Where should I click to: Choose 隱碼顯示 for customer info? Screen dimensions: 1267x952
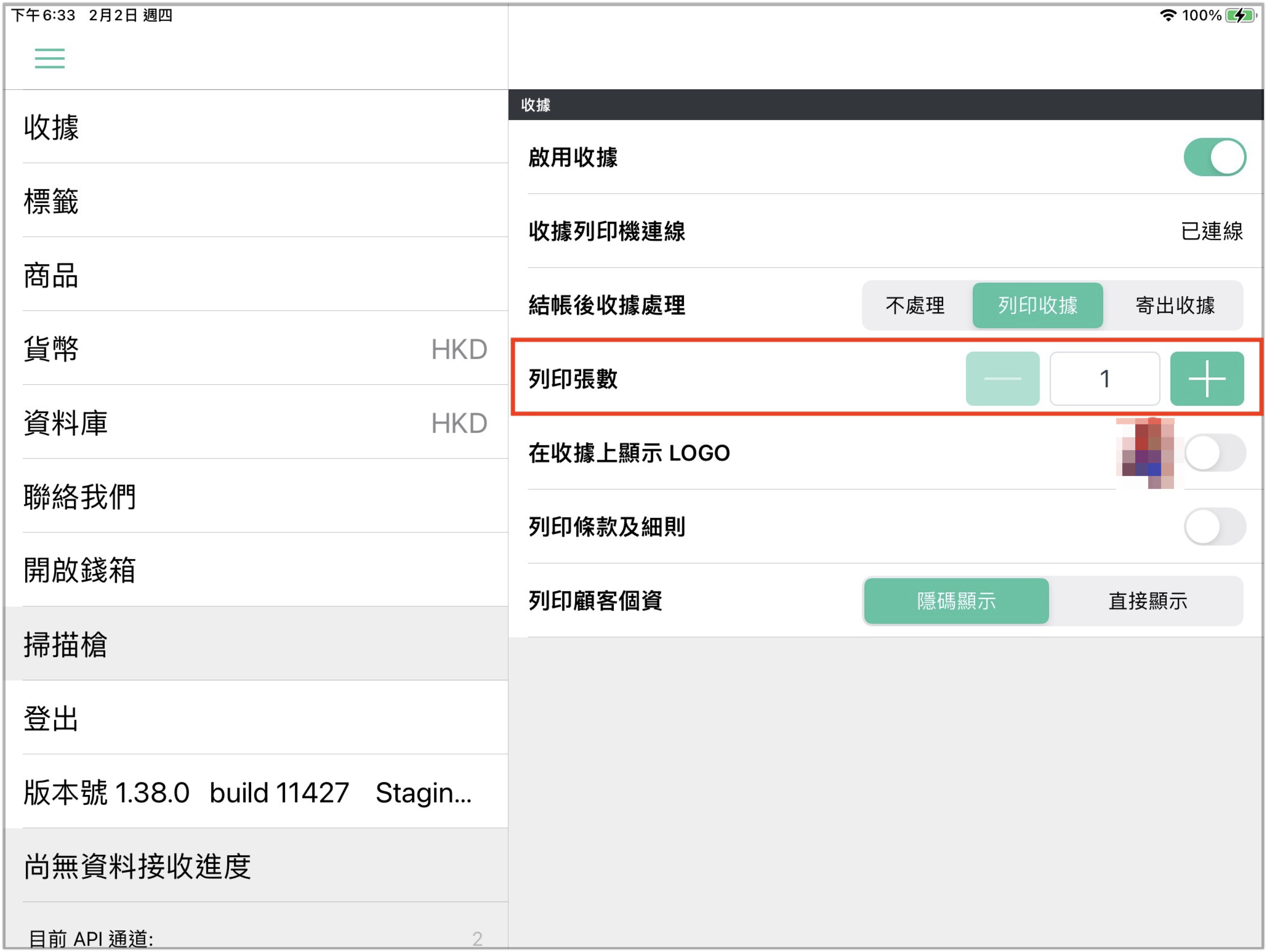[x=956, y=601]
